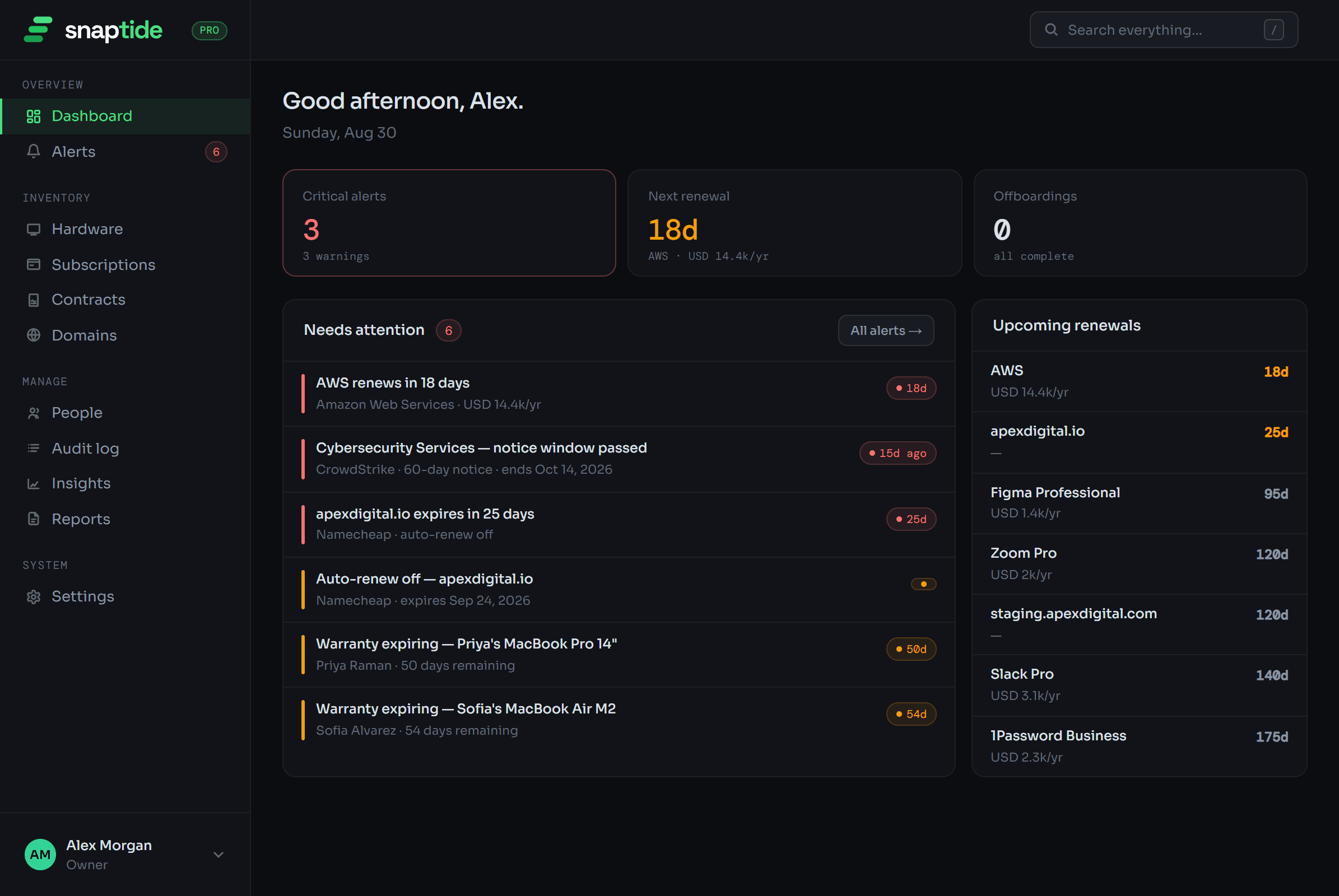This screenshot has width=1339, height=896.
Task: Click the PRO plan badge
Action: [210, 30]
